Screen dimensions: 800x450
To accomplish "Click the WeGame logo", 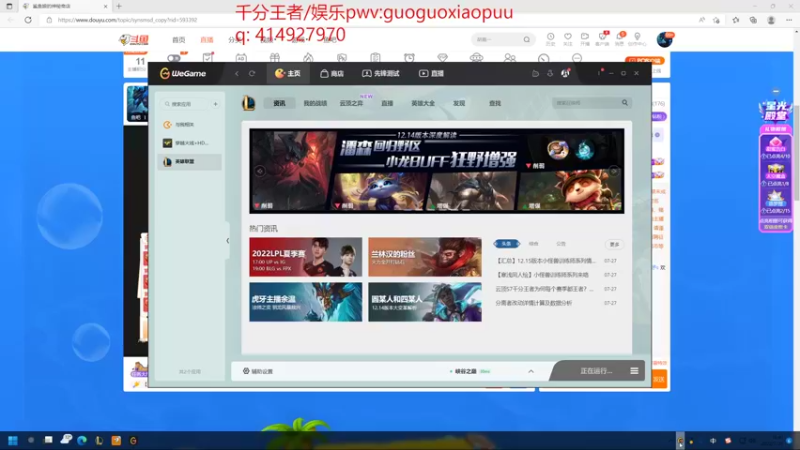I will 183,73.
